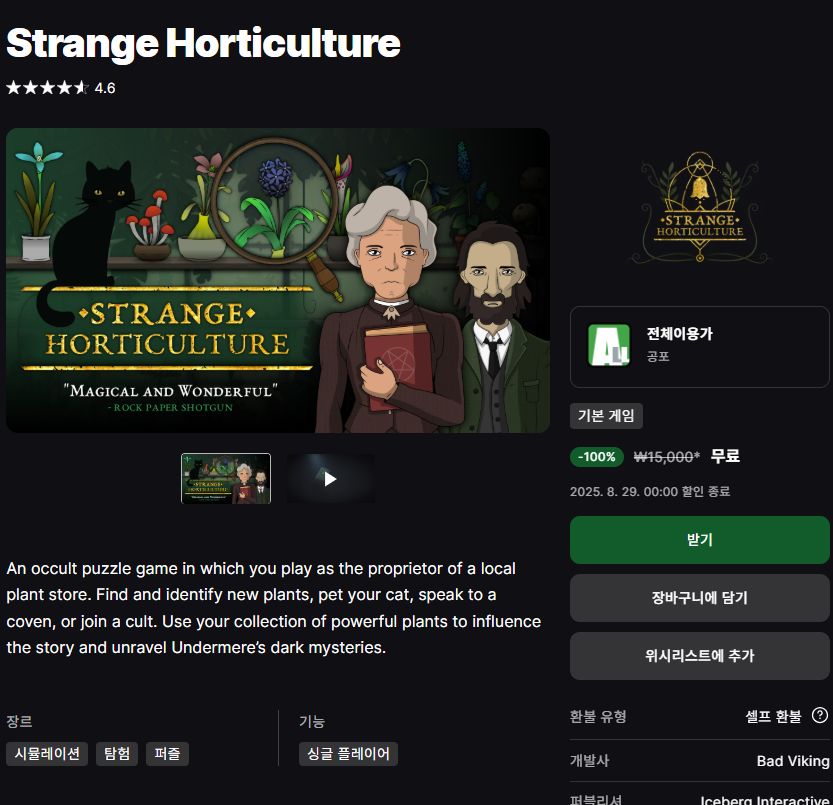833x805 pixels.
Task: Click the main hero artwork image
Action: (x=278, y=280)
